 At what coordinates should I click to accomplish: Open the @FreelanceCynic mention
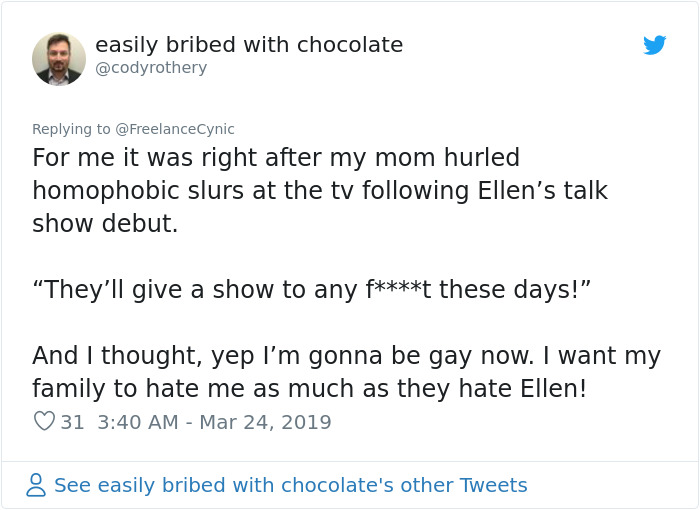(175, 129)
